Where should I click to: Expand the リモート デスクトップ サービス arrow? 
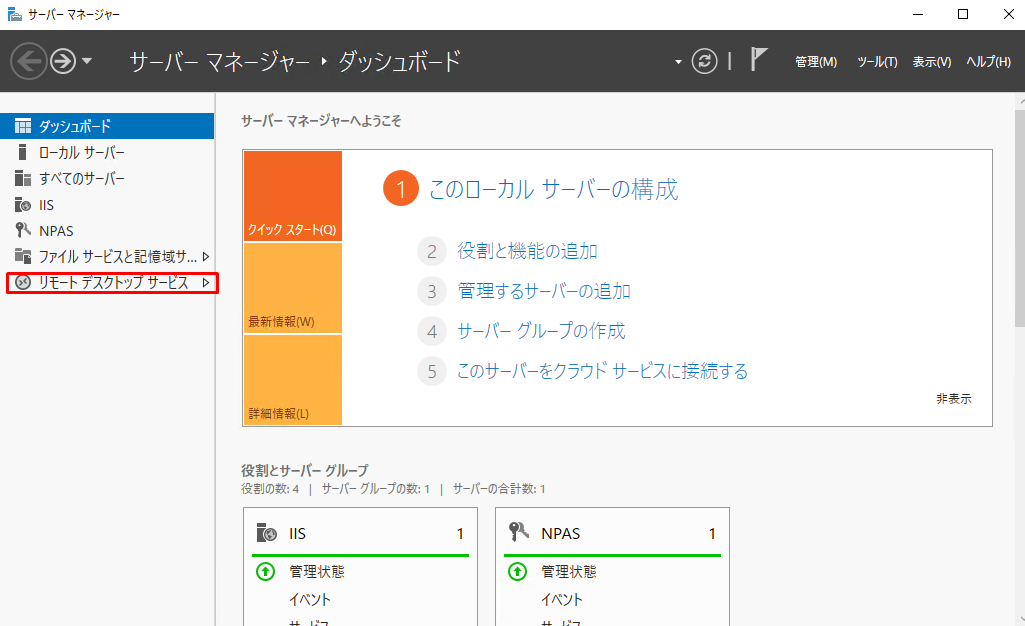(x=206, y=284)
